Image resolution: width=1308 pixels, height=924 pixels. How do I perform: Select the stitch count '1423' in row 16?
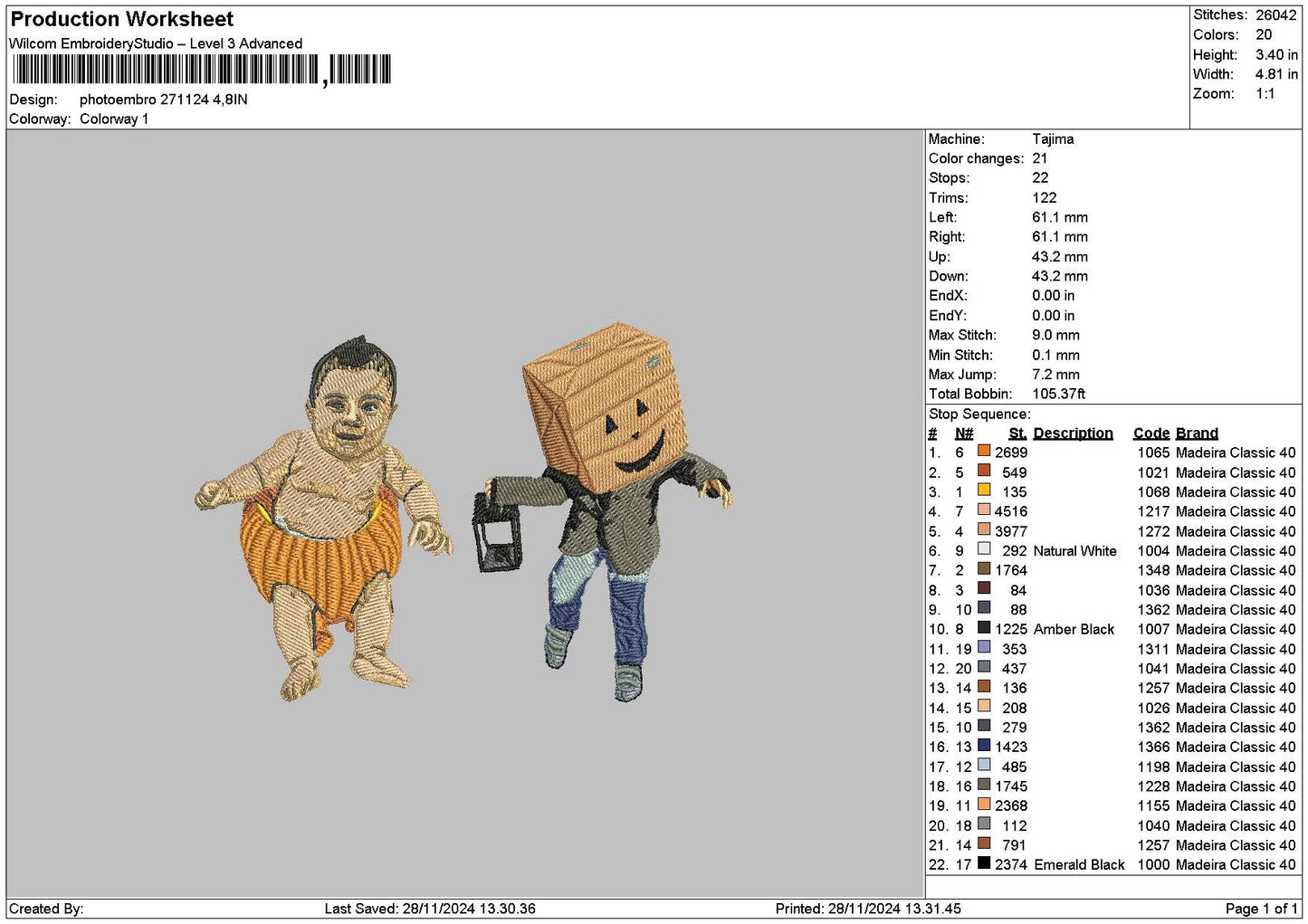1011,748
